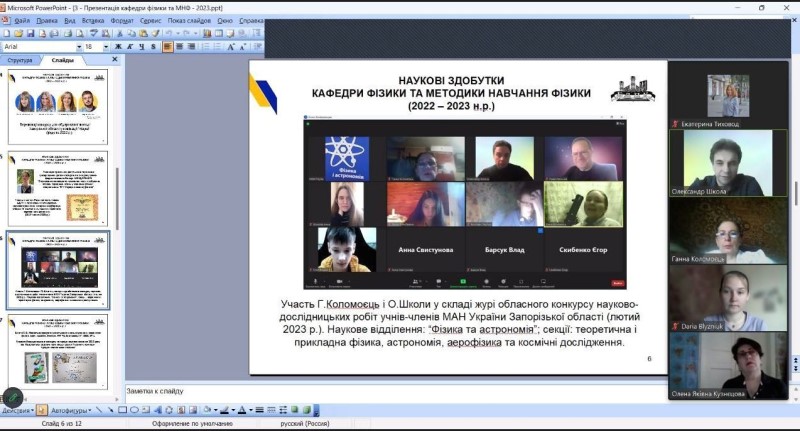Select the Oval shape tool
The width and height of the screenshot is (800, 431).
coord(134,410)
